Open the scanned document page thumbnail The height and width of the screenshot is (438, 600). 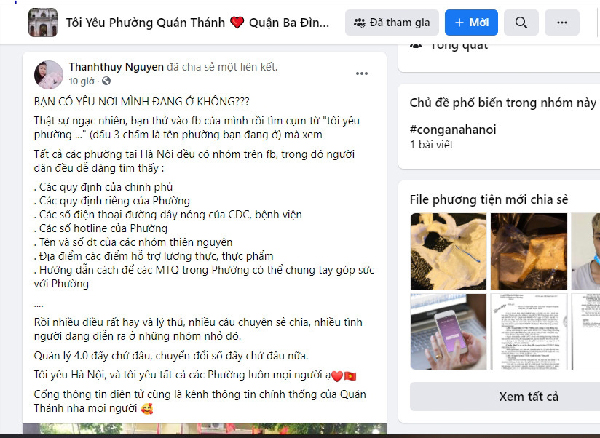tap(529, 332)
